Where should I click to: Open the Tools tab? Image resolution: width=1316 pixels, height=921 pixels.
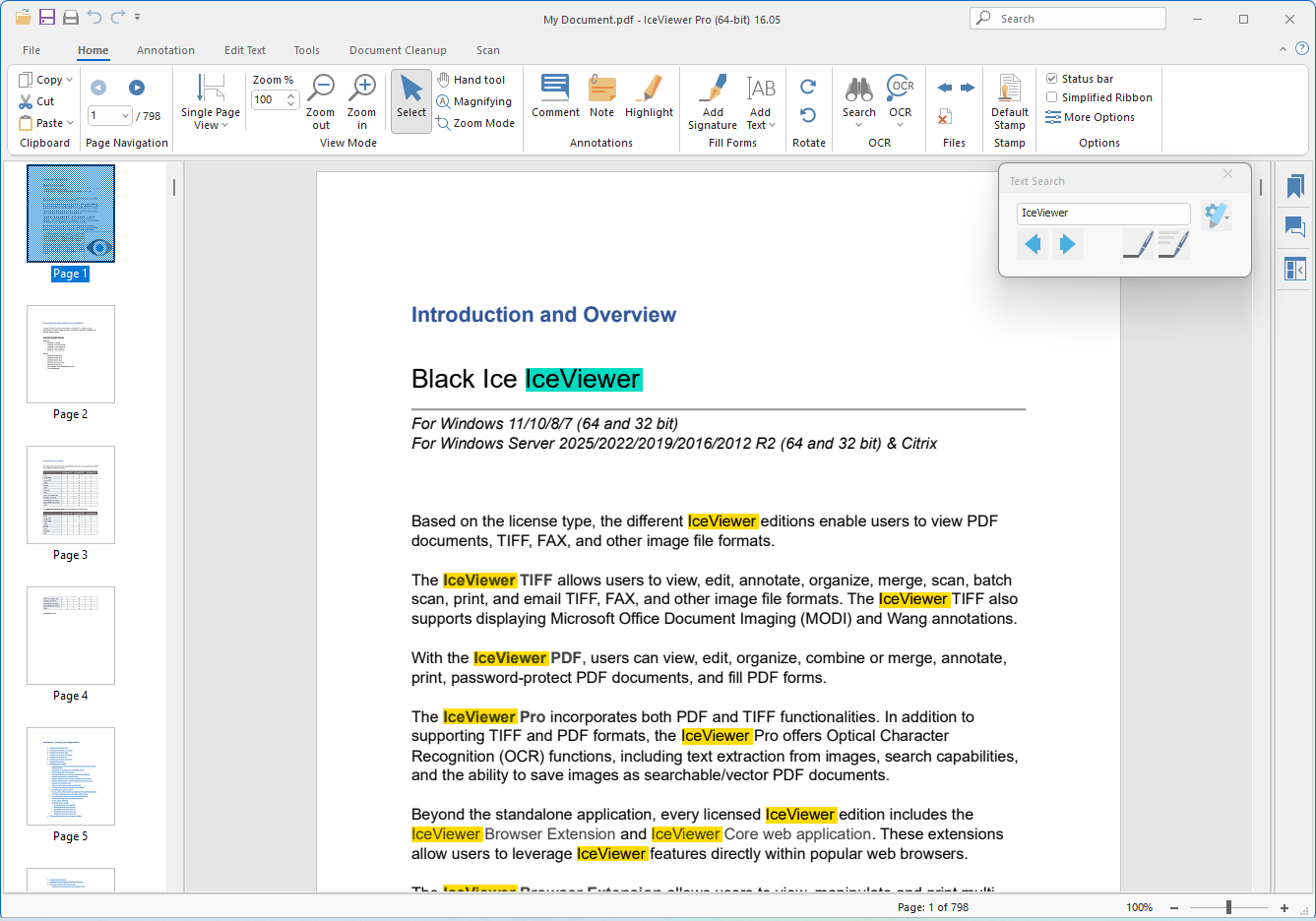coord(307,50)
